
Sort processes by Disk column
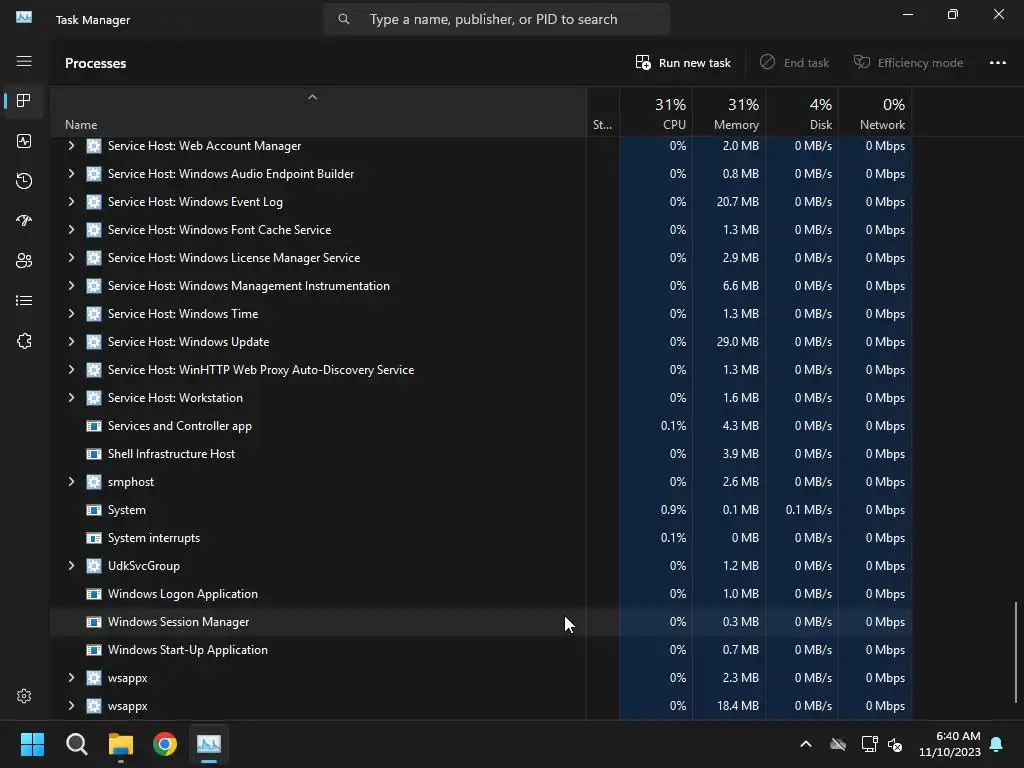[803, 114]
